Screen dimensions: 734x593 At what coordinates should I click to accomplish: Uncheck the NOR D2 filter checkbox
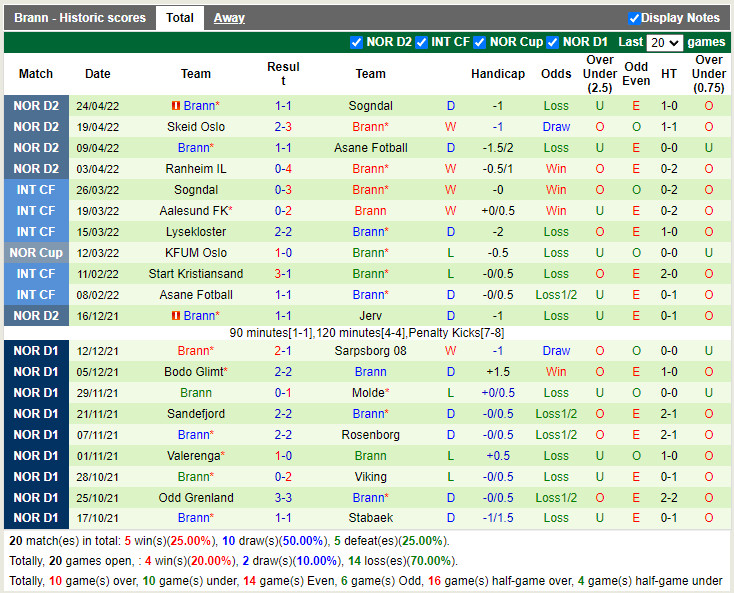point(356,42)
